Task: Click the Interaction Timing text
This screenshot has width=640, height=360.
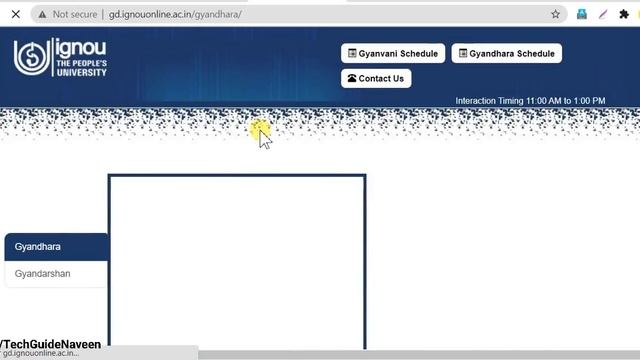Action: tap(530, 101)
